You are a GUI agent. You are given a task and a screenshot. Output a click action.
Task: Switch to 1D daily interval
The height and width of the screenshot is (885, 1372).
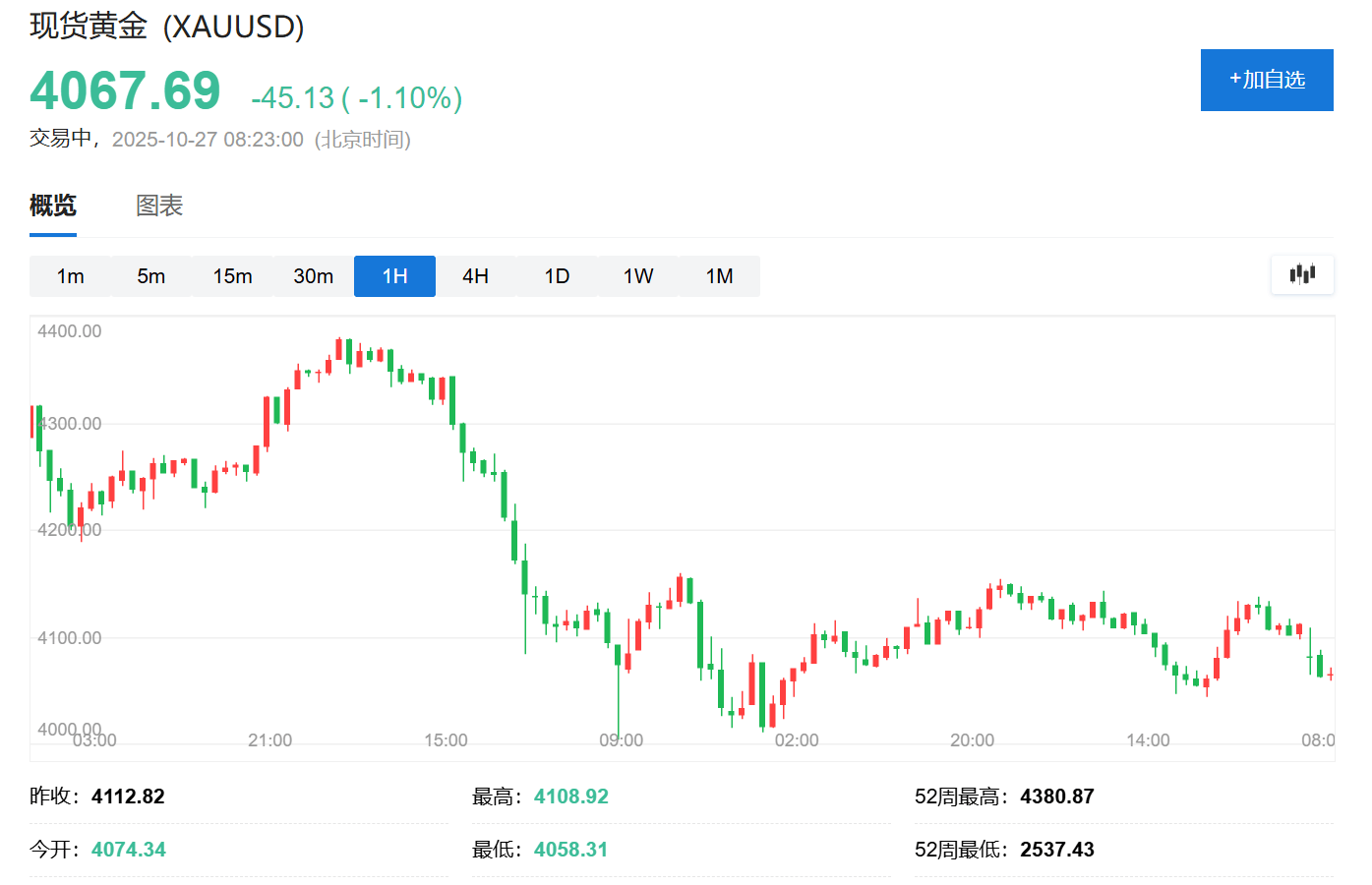557,276
